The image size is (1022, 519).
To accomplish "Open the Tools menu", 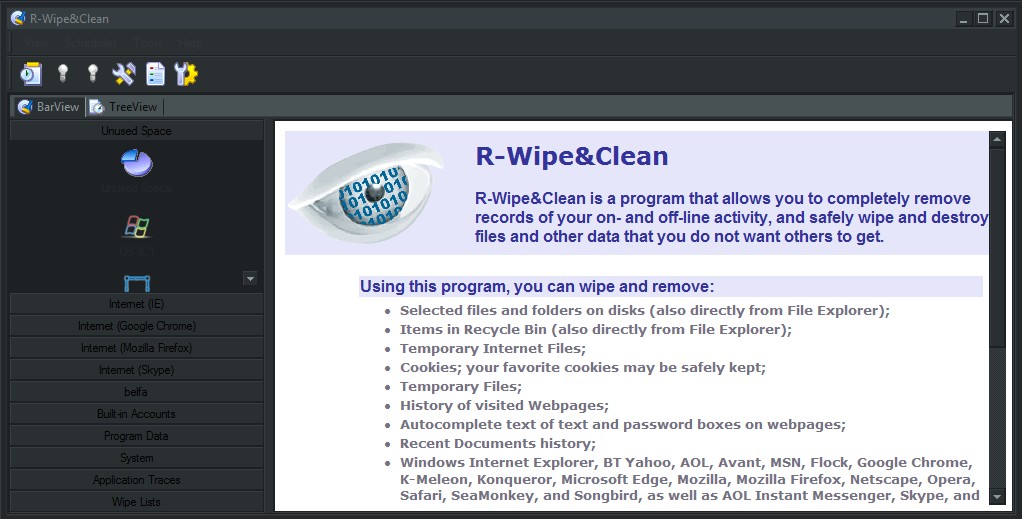I will point(147,43).
